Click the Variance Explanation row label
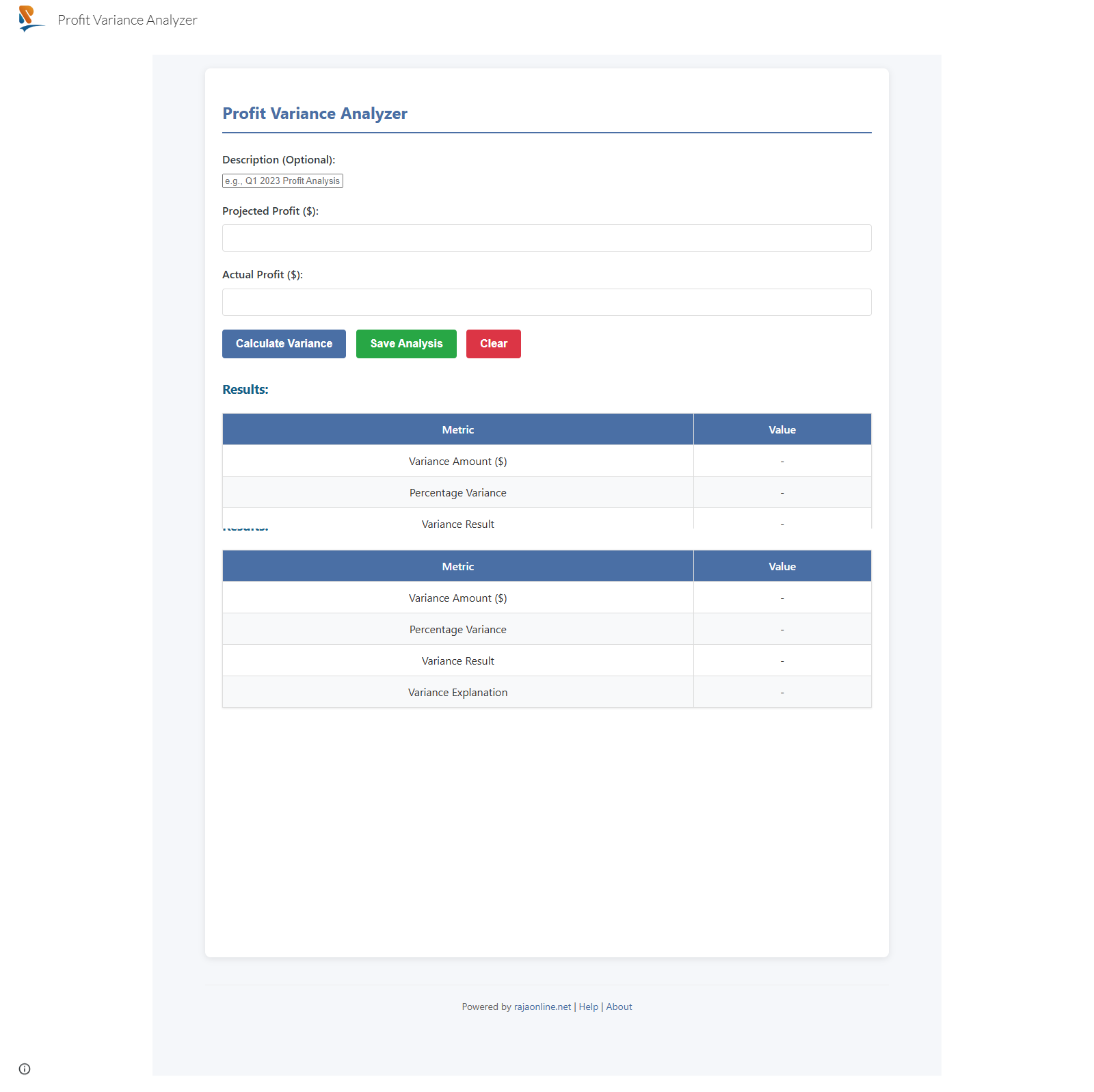This screenshot has width=1094, height=1092. [x=458, y=692]
